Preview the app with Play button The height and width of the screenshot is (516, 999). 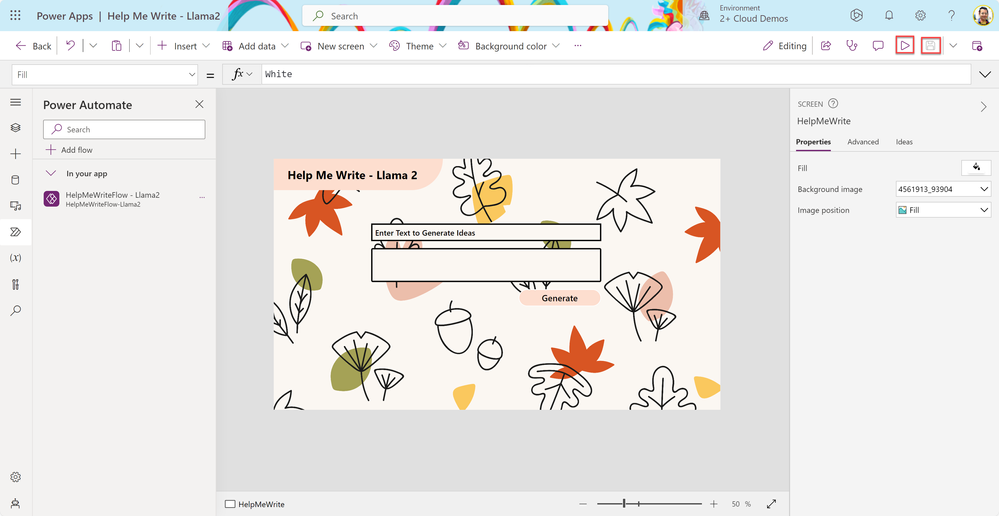click(905, 46)
